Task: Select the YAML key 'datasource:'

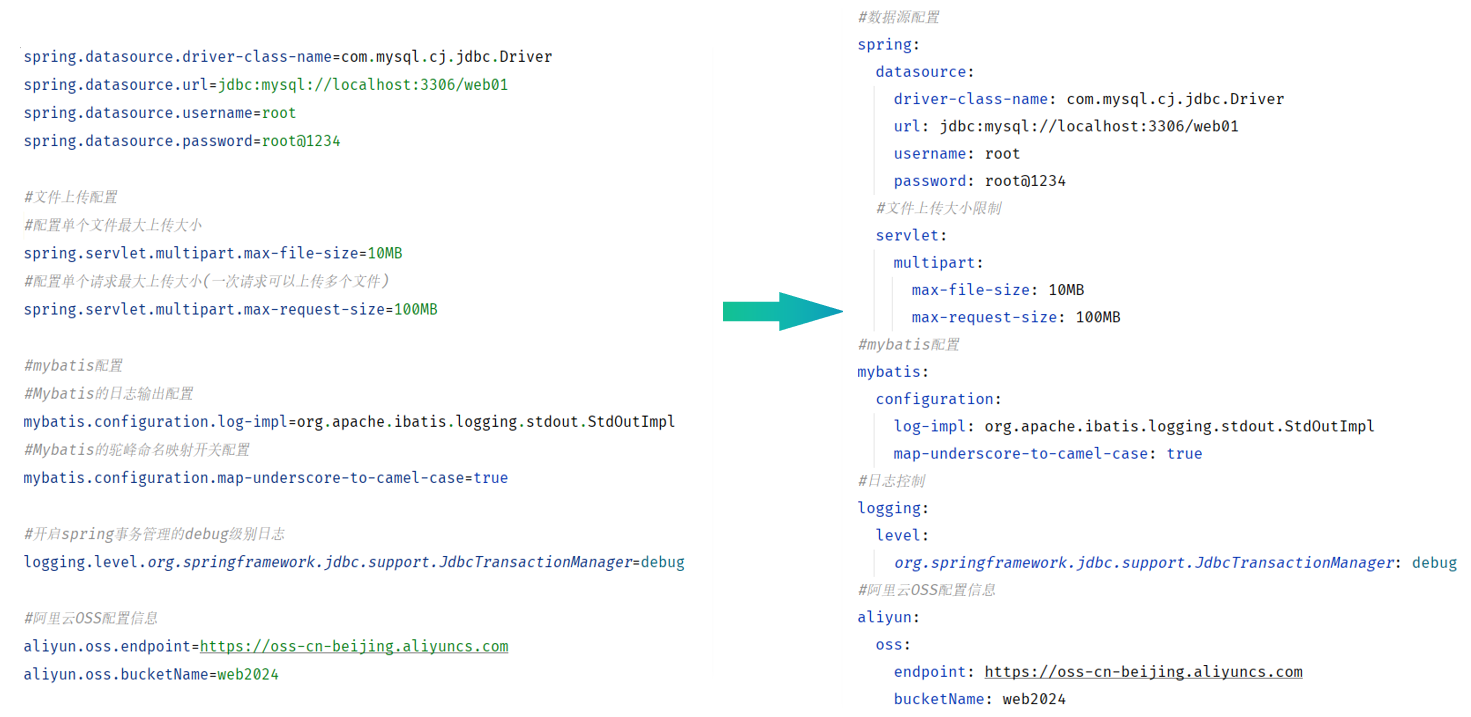Action: (925, 71)
